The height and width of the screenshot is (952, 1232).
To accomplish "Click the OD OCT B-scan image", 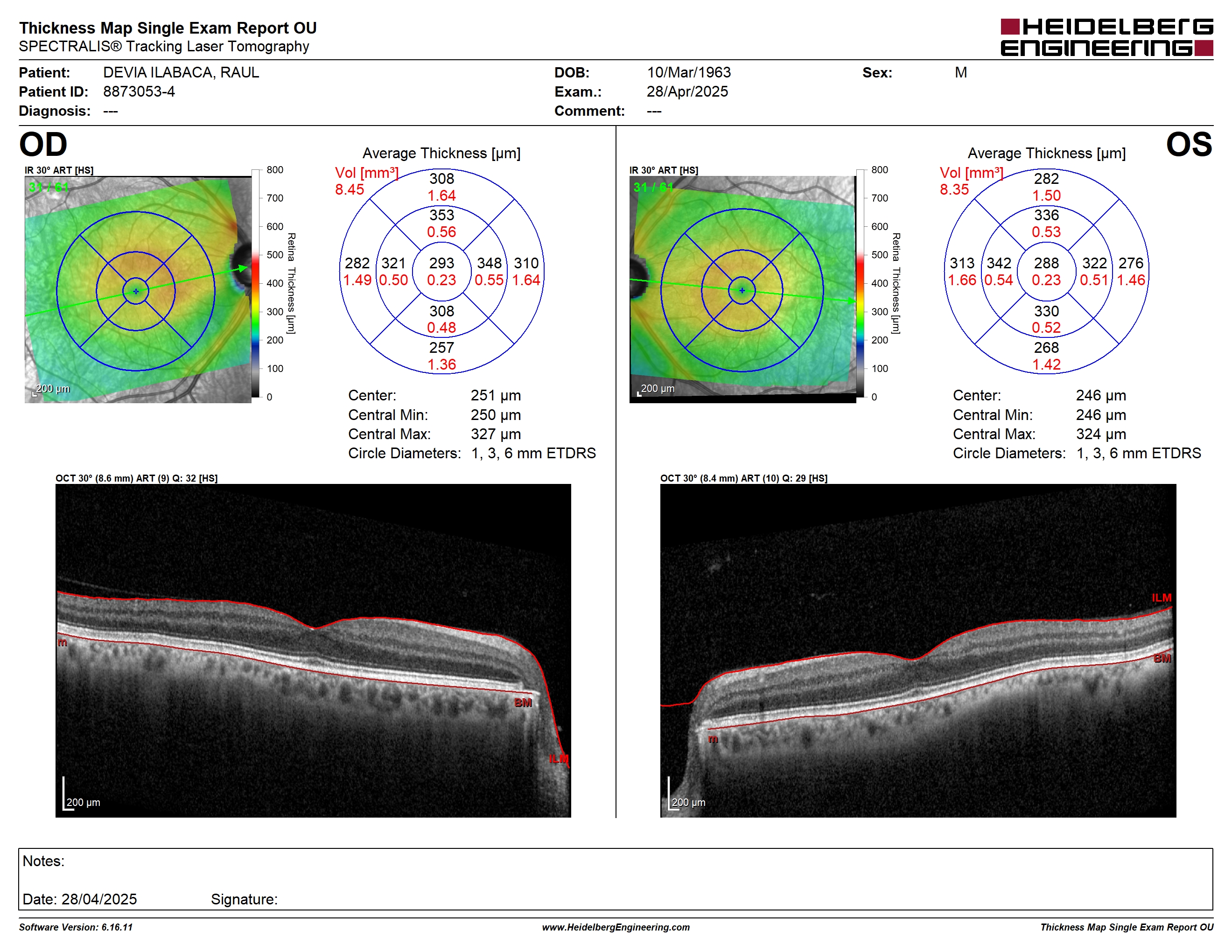I will tap(313, 650).
